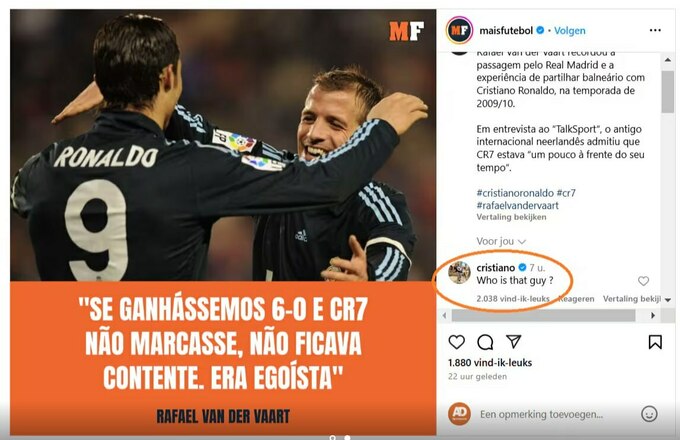Like cristiano's comment with the small heart
The width and height of the screenshot is (680, 440).
(643, 281)
